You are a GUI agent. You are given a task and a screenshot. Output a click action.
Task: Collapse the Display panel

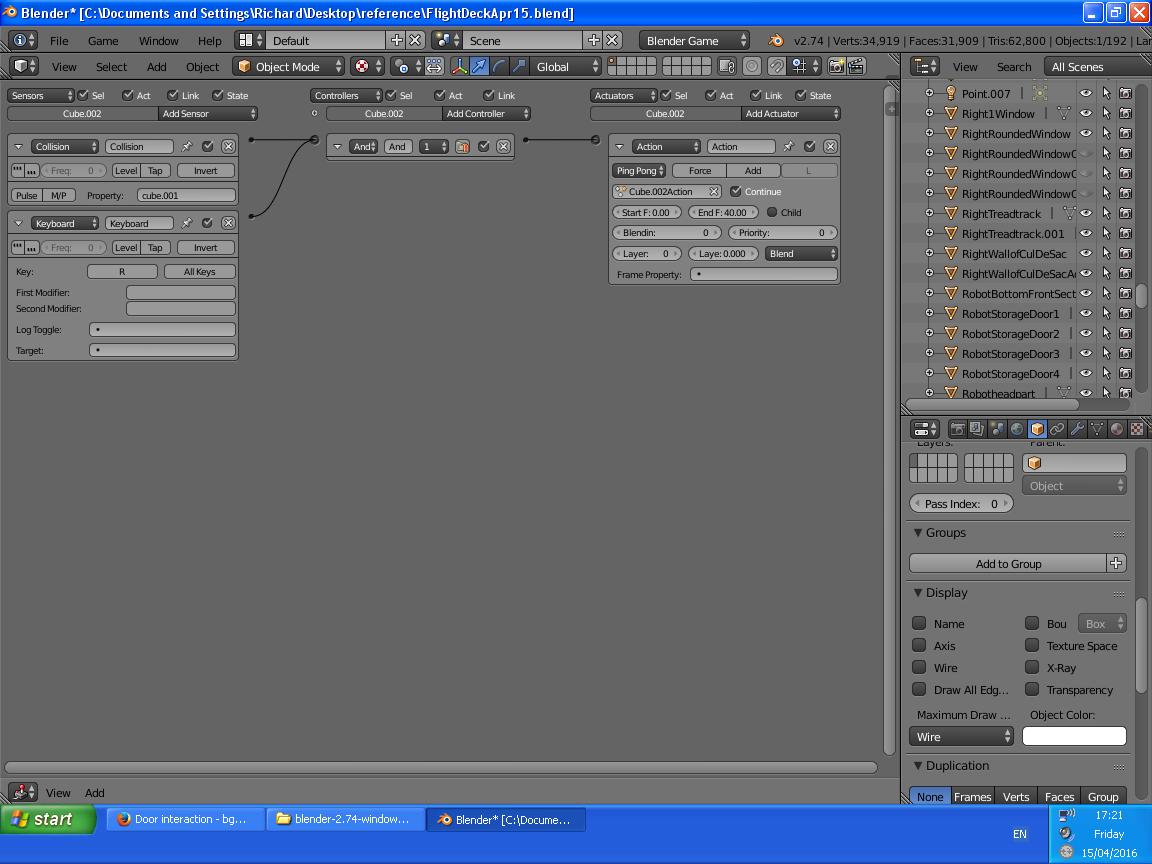(918, 592)
